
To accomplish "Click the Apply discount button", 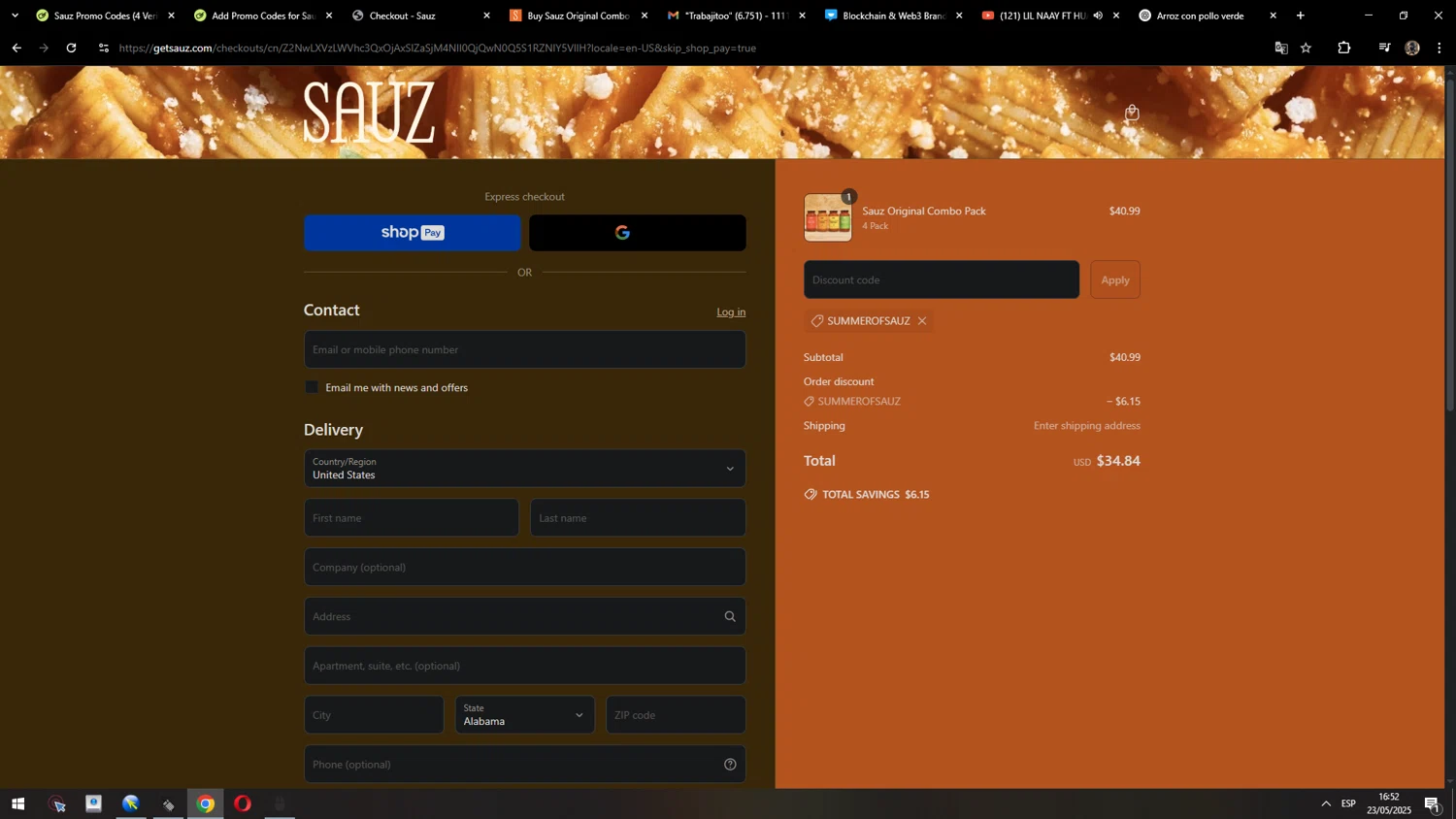I will (1115, 279).
